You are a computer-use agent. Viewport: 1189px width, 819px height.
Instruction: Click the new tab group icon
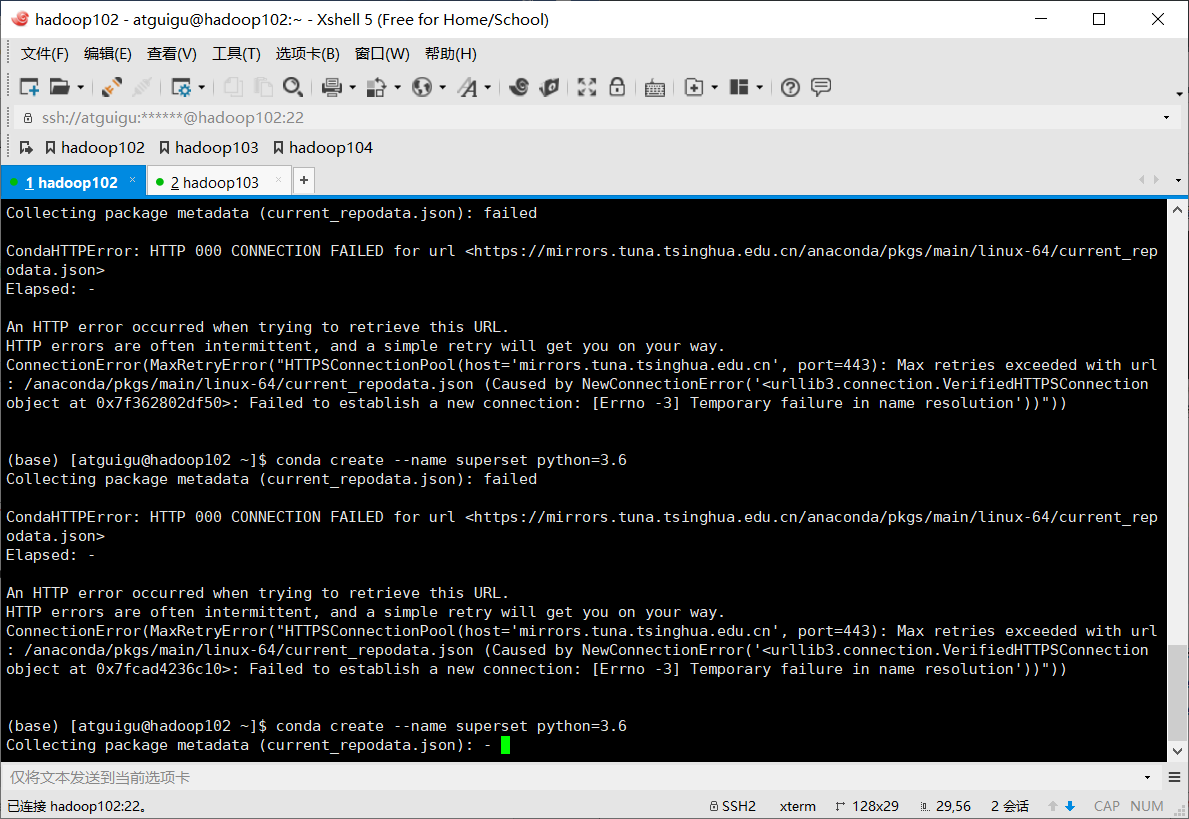(x=694, y=87)
